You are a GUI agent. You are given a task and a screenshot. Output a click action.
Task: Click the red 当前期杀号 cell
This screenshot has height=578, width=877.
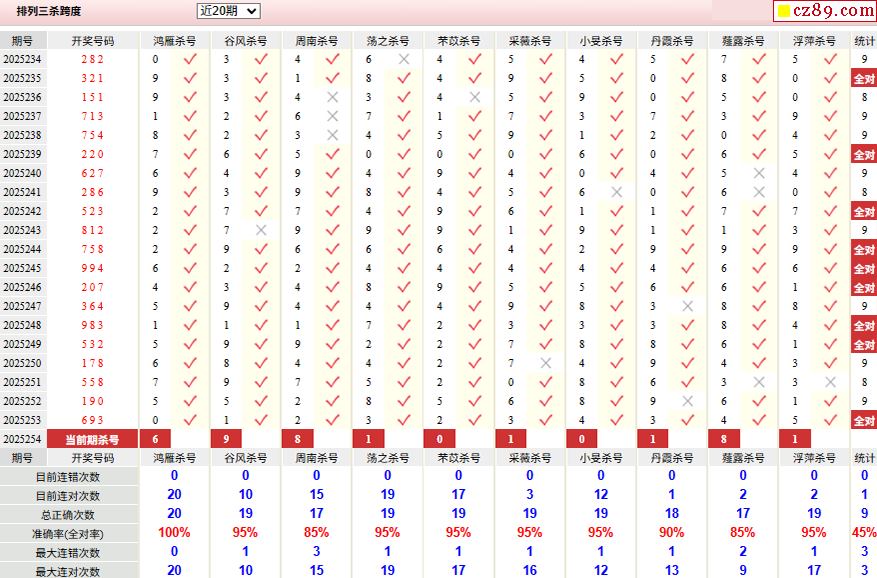point(92,439)
